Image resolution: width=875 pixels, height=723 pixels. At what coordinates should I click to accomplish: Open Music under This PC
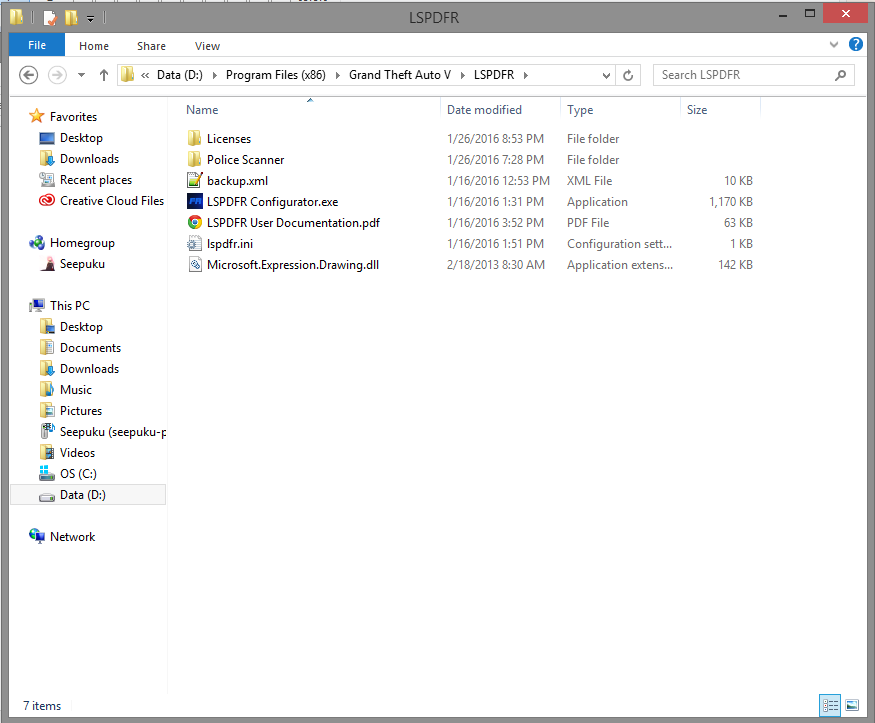tap(75, 389)
